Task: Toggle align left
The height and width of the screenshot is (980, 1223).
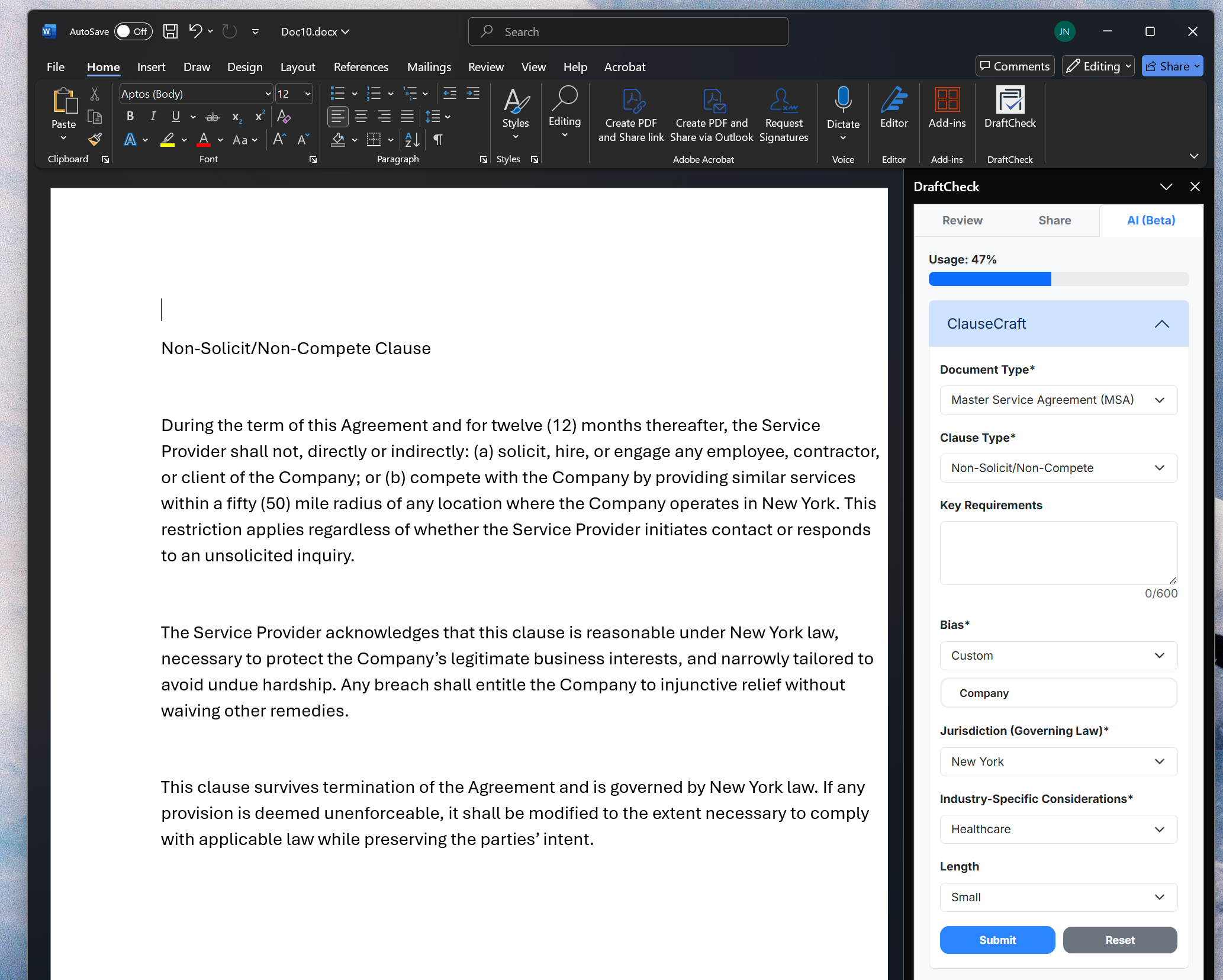Action: [x=337, y=117]
